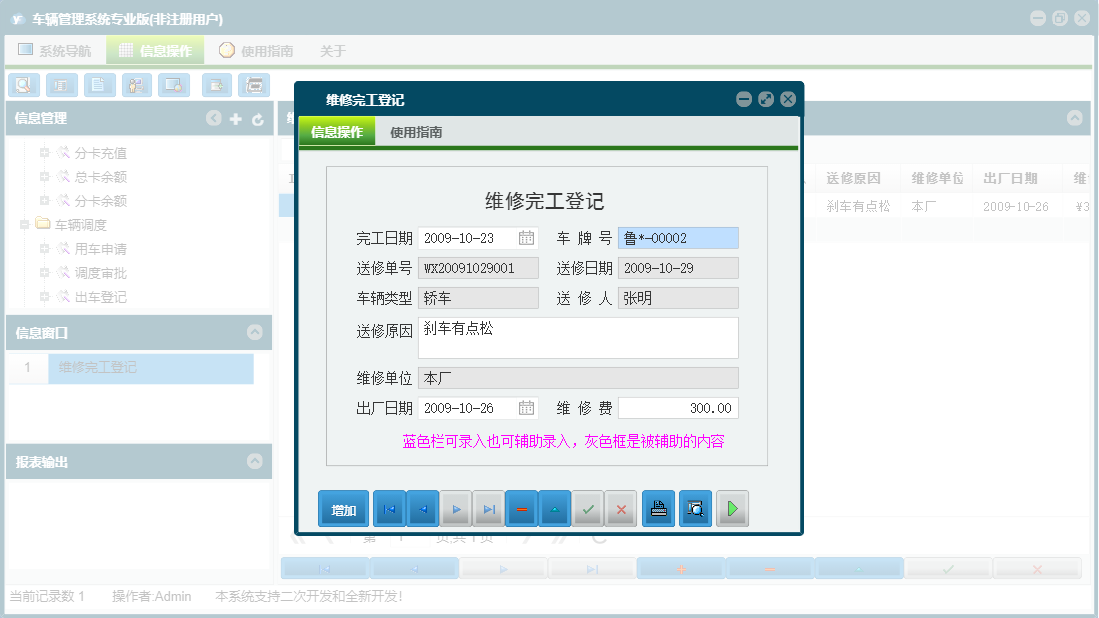
Task: Open the report view icon in the toolbar
Action: tap(61, 85)
